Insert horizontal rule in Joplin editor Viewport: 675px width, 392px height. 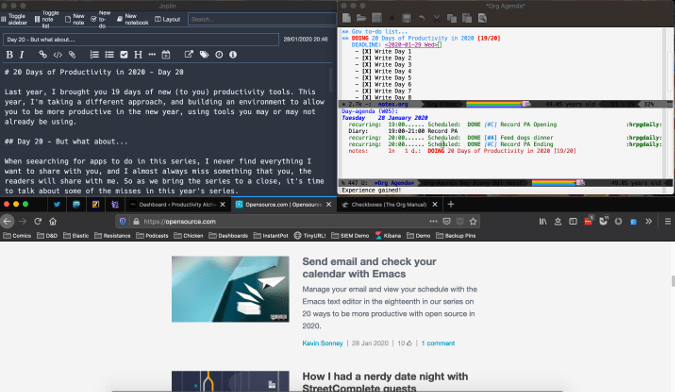pos(152,55)
